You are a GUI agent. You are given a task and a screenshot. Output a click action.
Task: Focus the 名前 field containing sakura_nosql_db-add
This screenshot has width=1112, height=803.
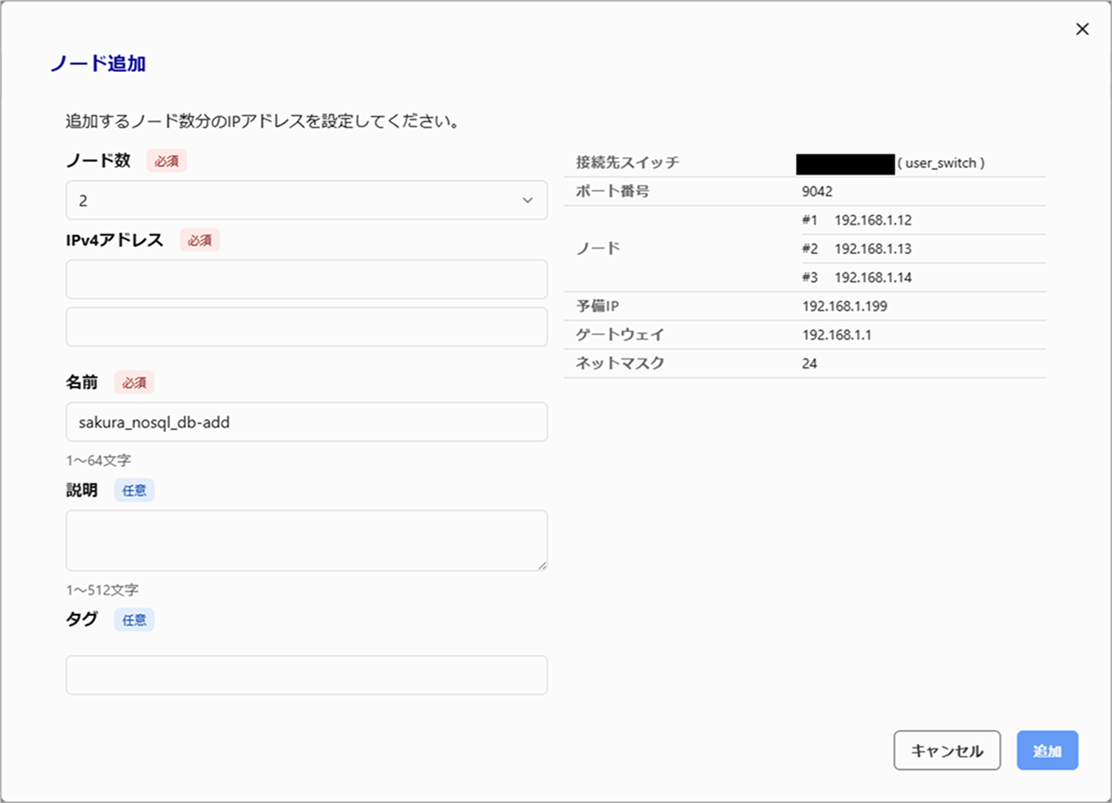[306, 422]
